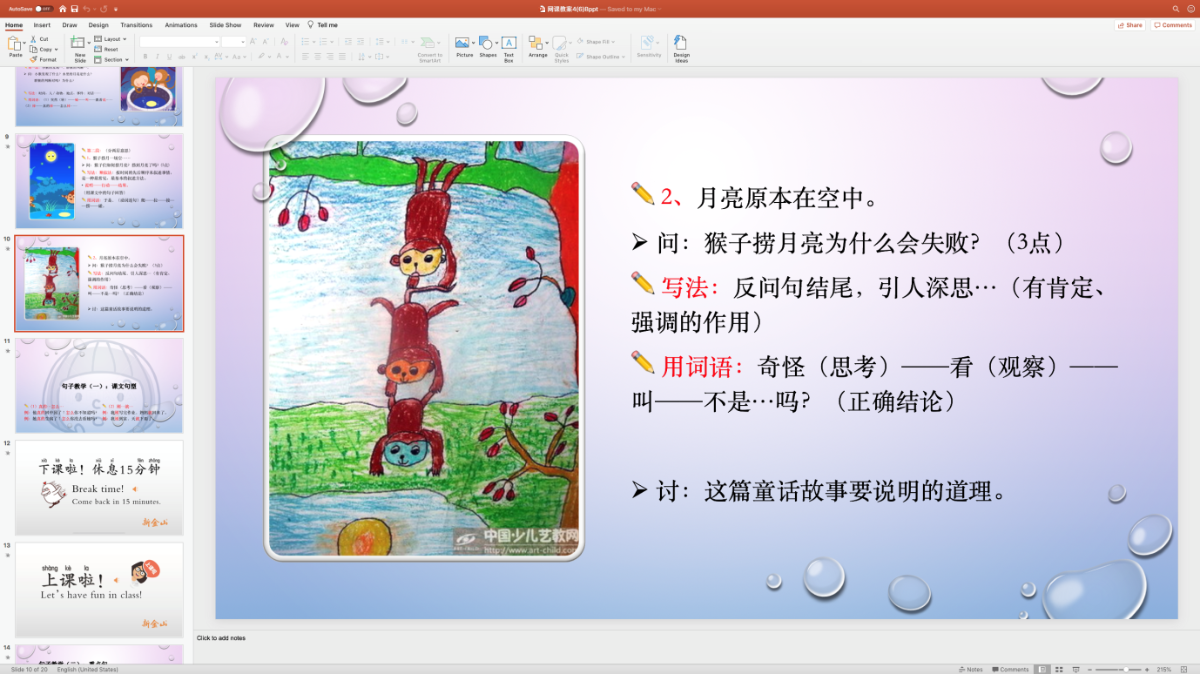
Task: Click the Save icon in title bar
Action: [x=74, y=9]
